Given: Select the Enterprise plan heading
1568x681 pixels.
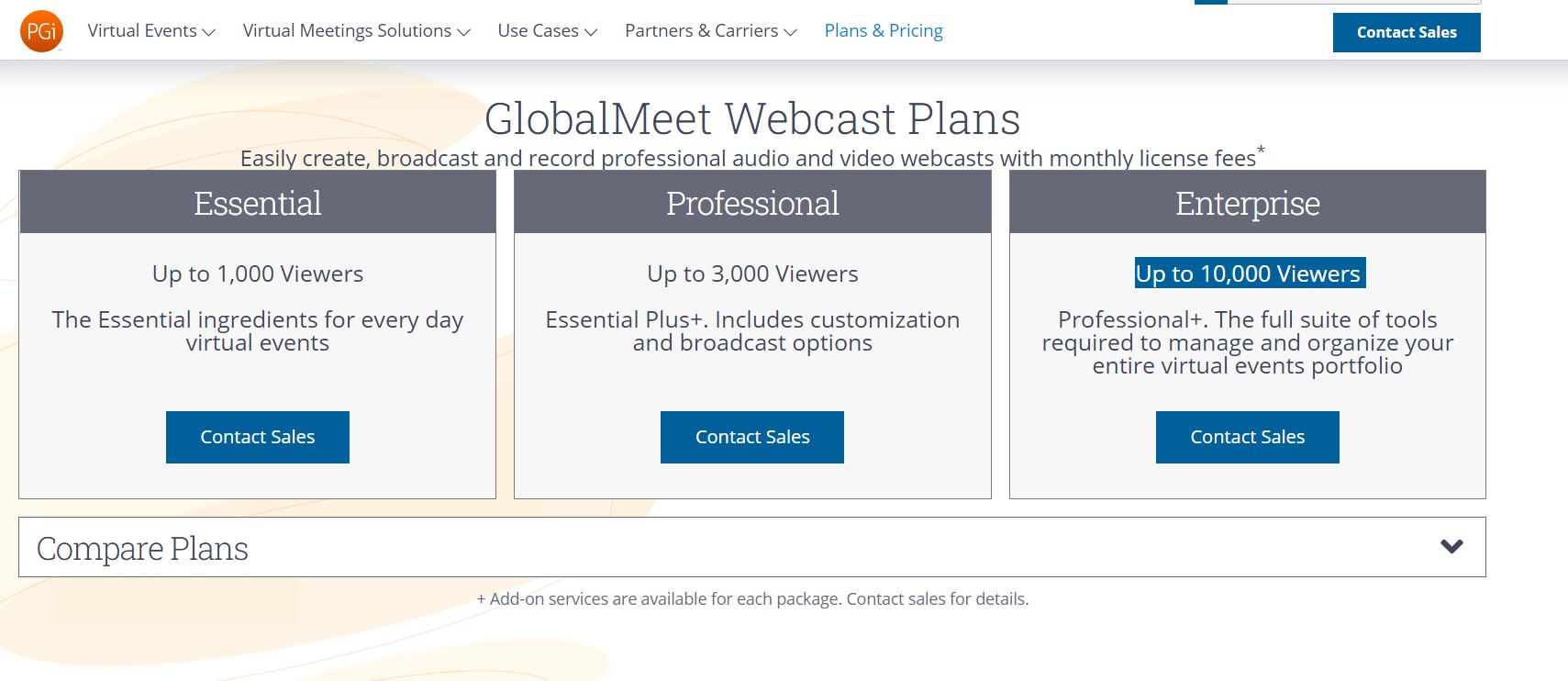Looking at the screenshot, I should tap(1248, 203).
